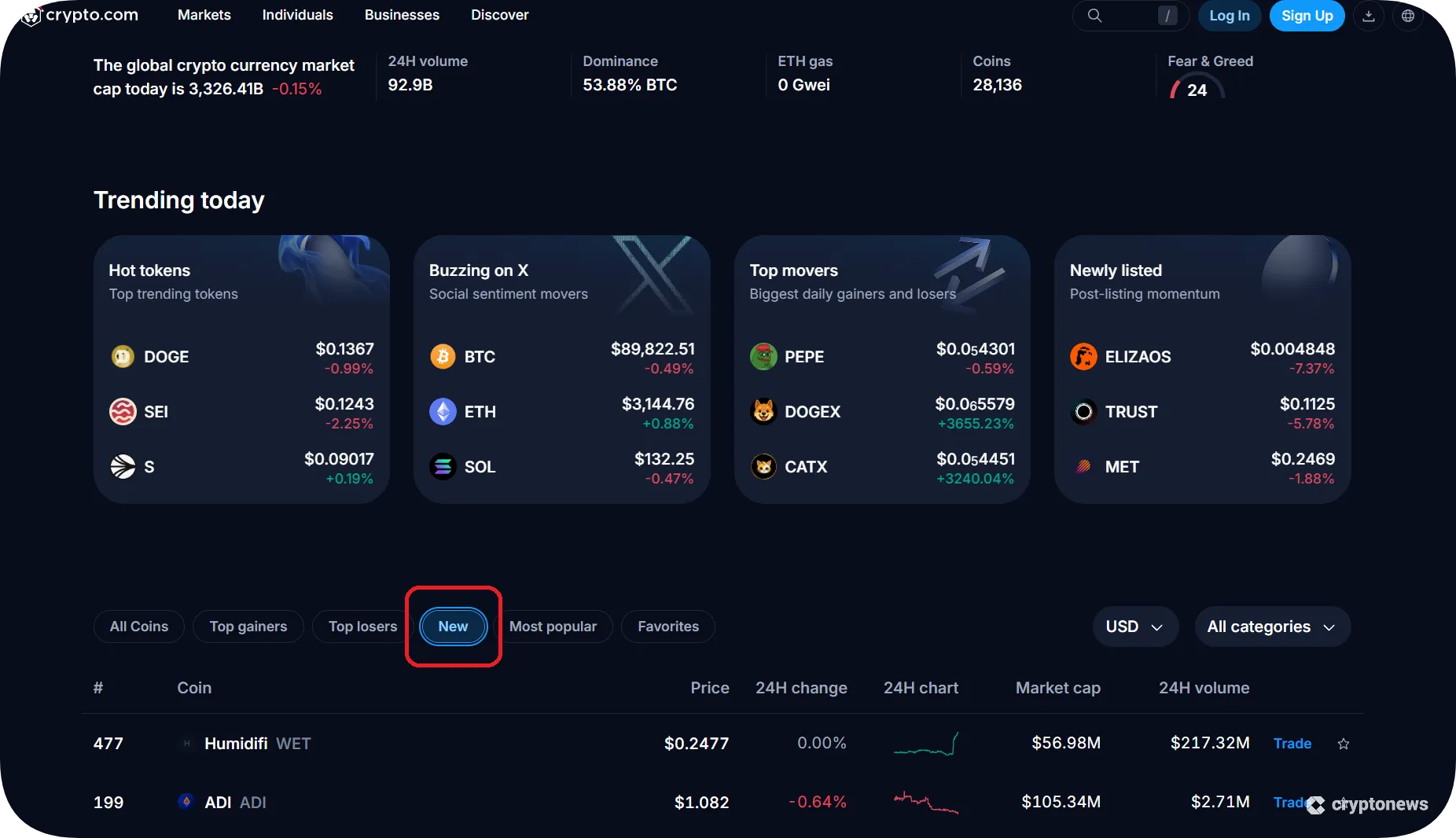Viewport: 1456px width, 838px height.
Task: Click inside the search input field
Action: (x=1132, y=15)
